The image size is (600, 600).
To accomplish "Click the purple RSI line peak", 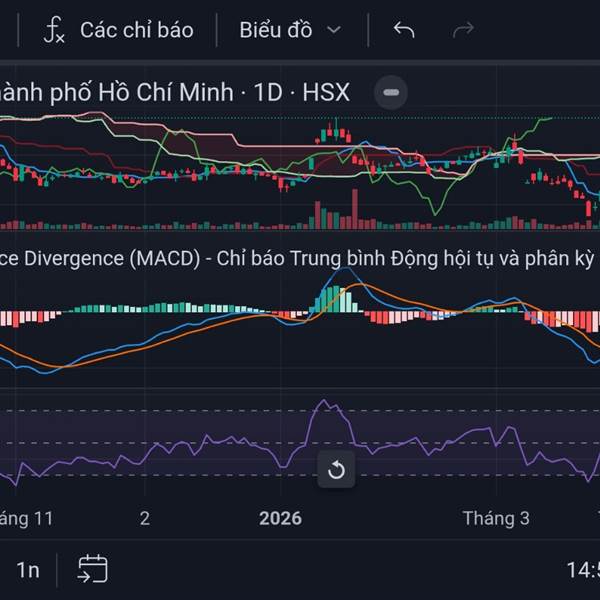I will pos(322,402).
